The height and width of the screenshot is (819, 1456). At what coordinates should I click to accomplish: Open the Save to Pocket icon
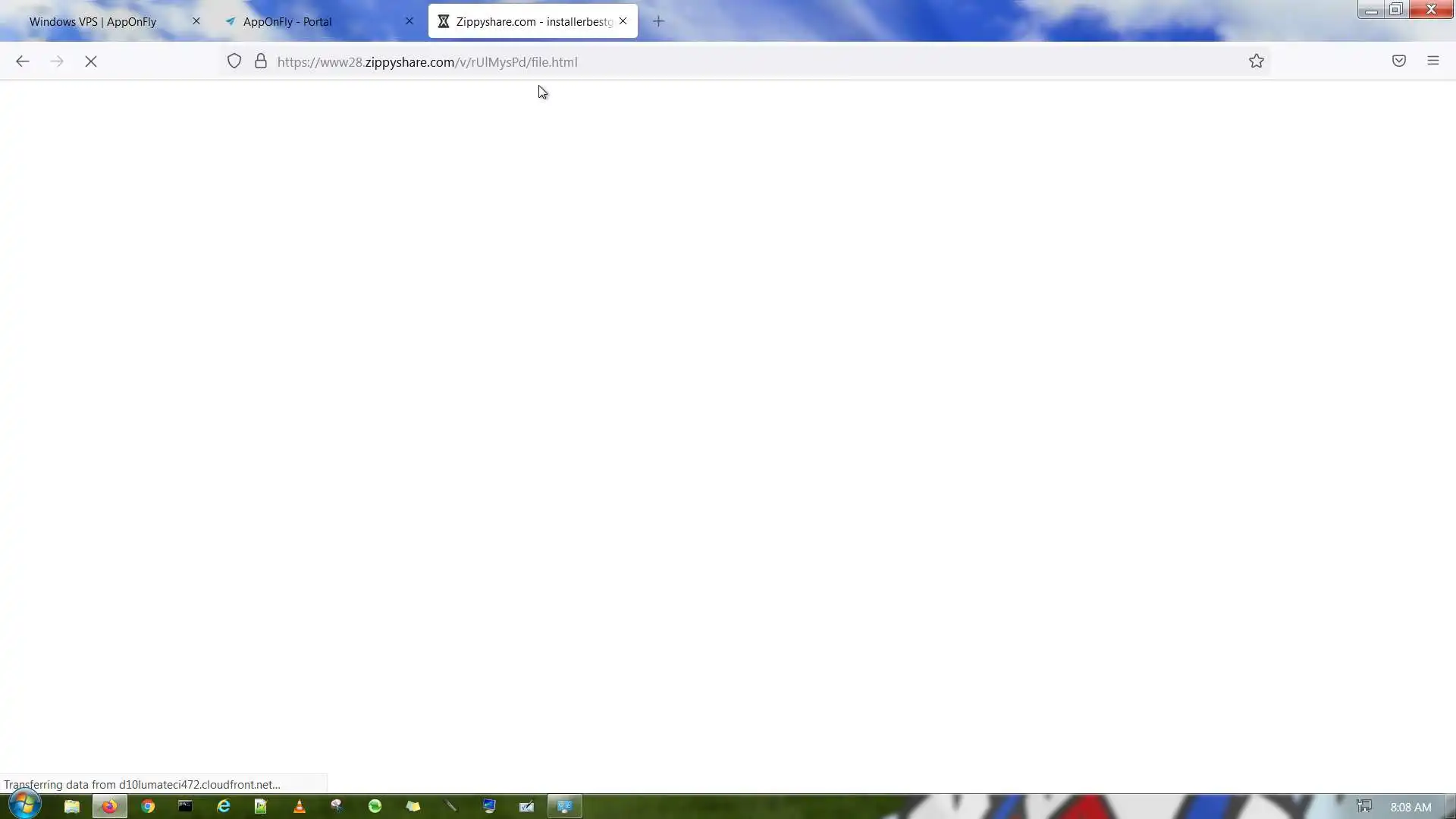[x=1398, y=61]
